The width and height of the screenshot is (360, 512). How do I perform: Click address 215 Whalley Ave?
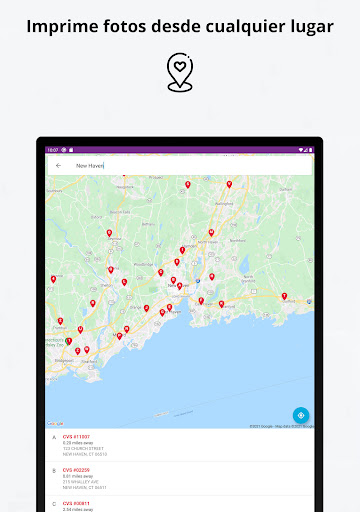point(81,482)
